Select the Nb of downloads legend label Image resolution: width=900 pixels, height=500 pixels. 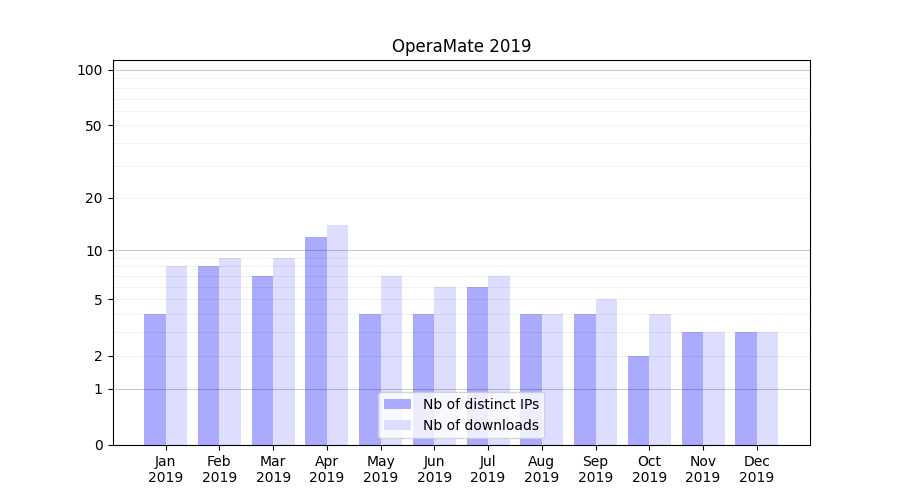(480, 425)
